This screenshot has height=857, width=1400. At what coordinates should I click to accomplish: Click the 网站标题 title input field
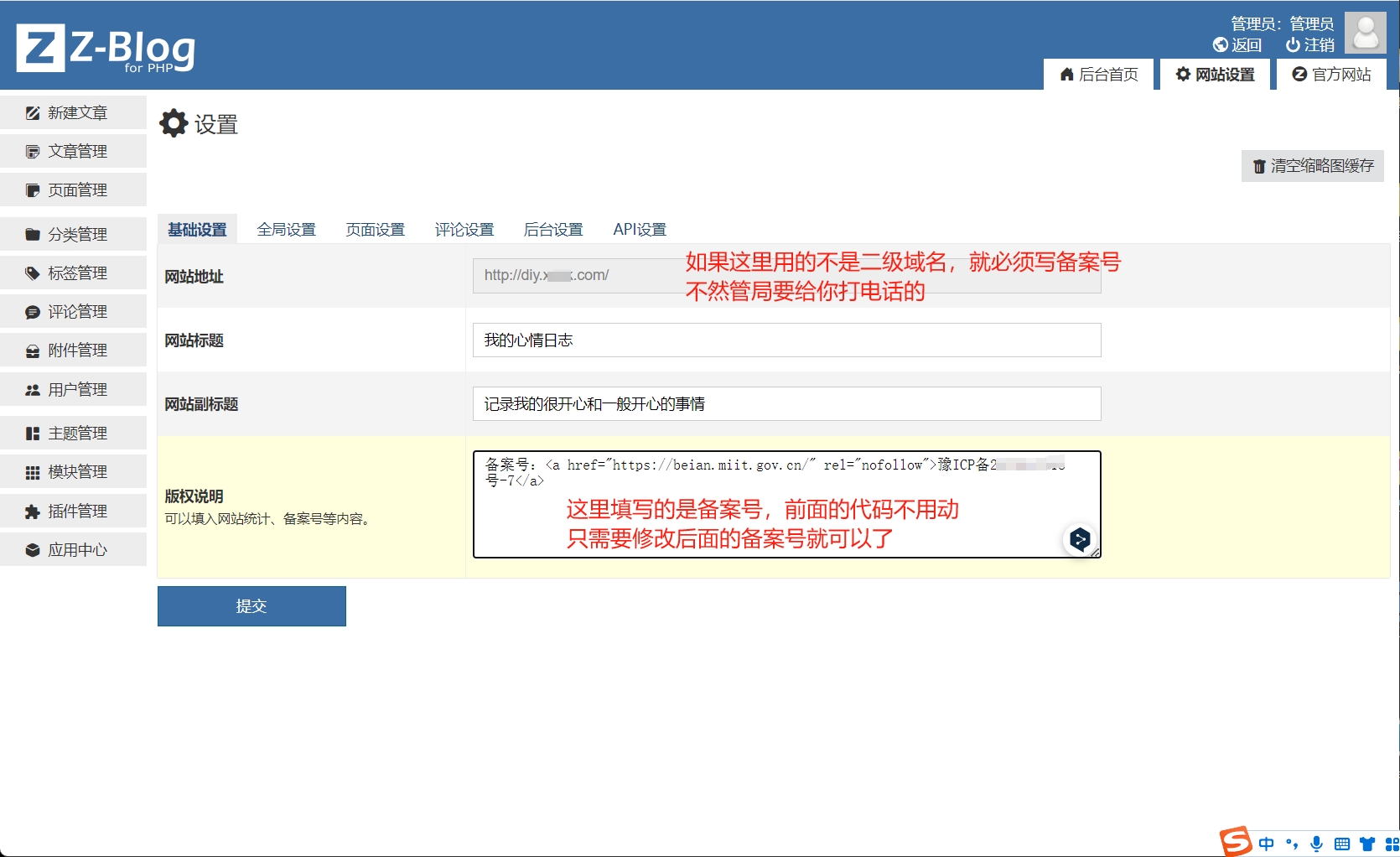click(x=785, y=340)
